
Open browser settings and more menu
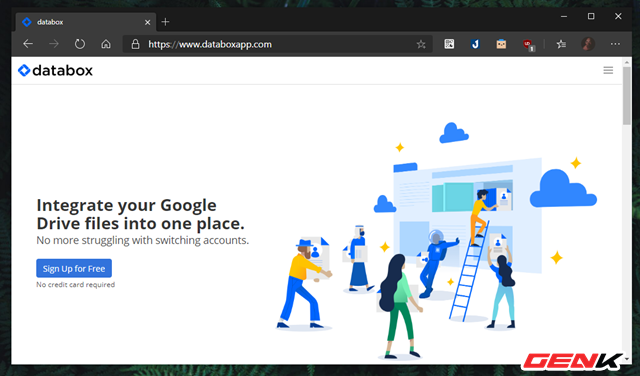(615, 44)
